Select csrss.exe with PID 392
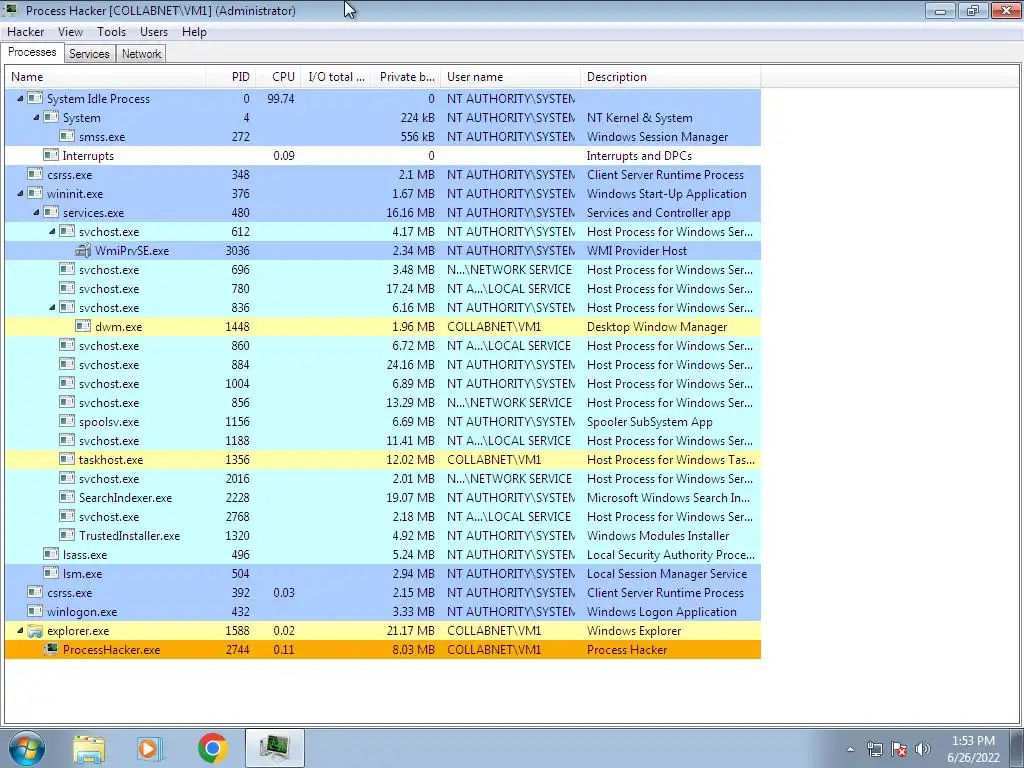The height and width of the screenshot is (768, 1024). pos(70,592)
